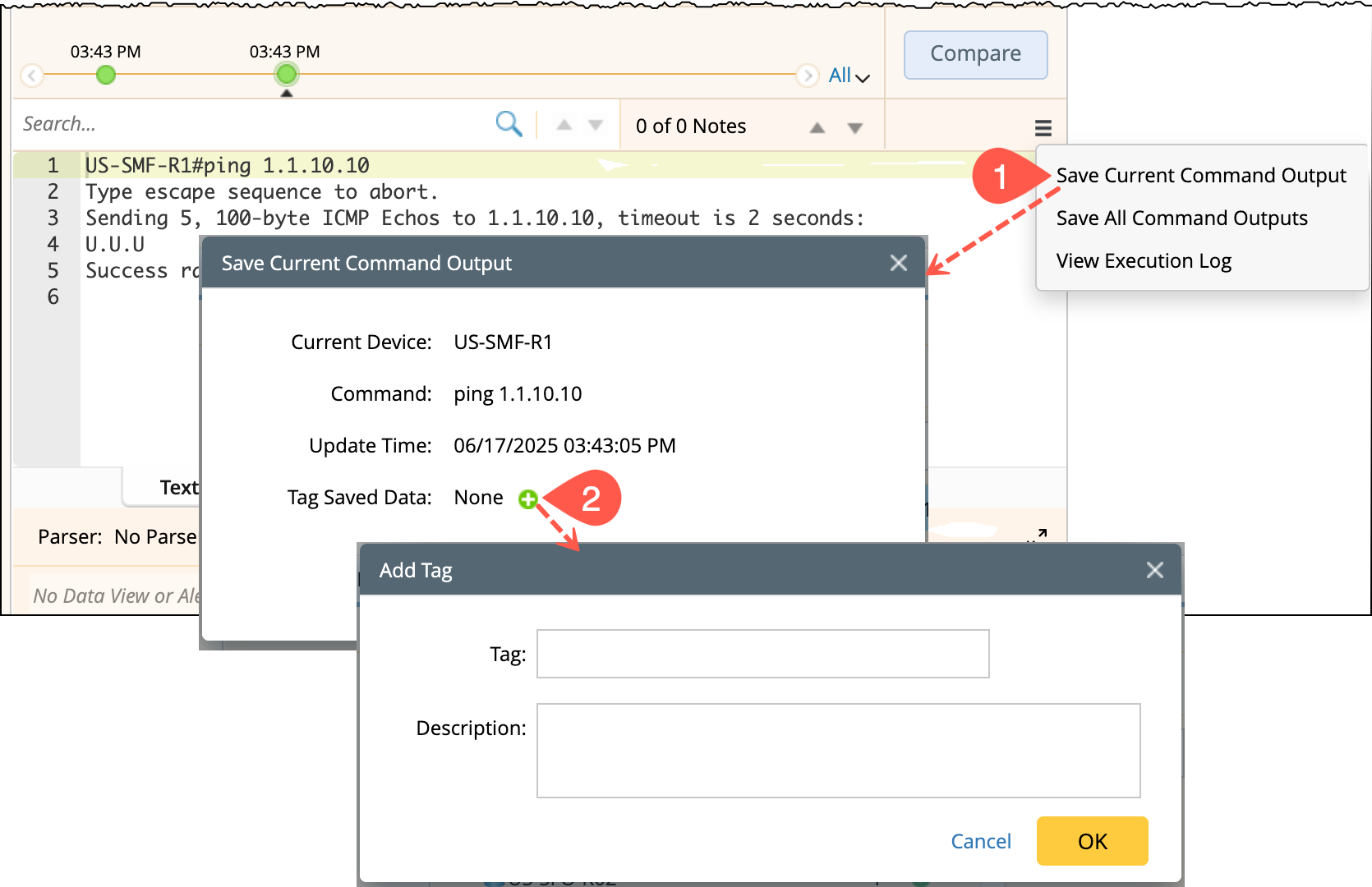Click into the Description text area
Screen dimensions: 1372x887
click(838, 750)
